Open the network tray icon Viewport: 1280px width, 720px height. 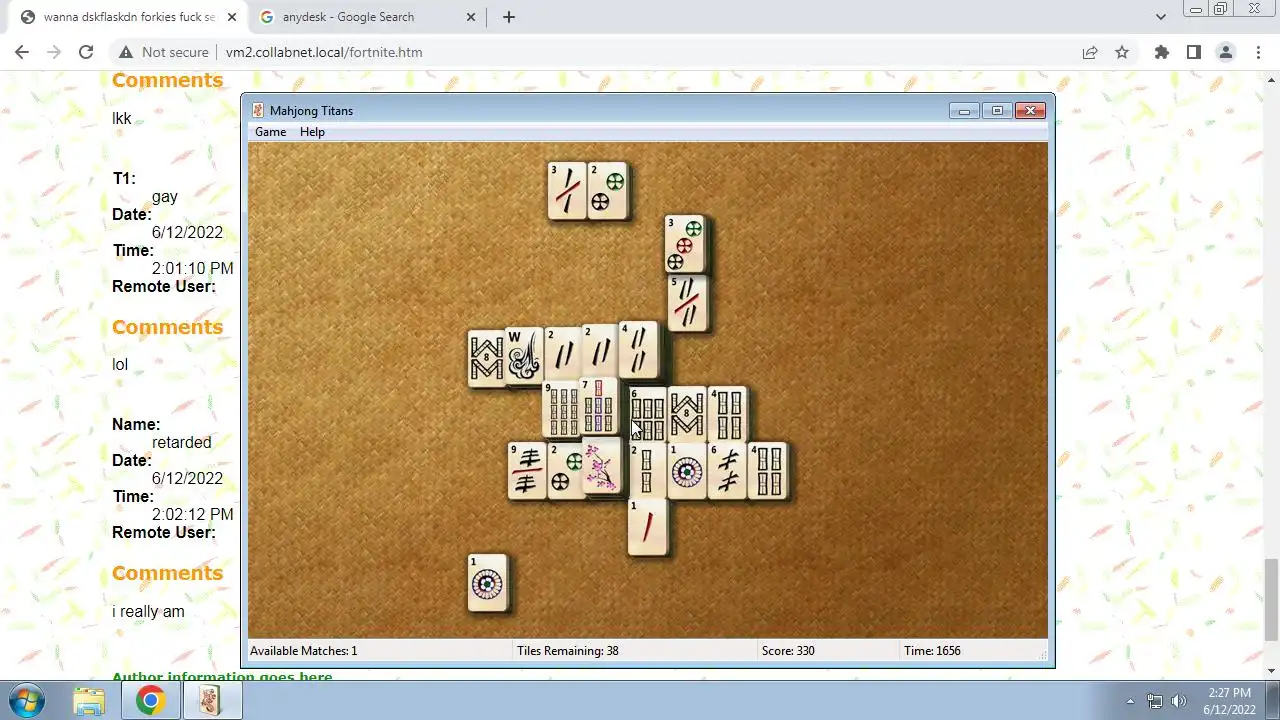[1155, 701]
